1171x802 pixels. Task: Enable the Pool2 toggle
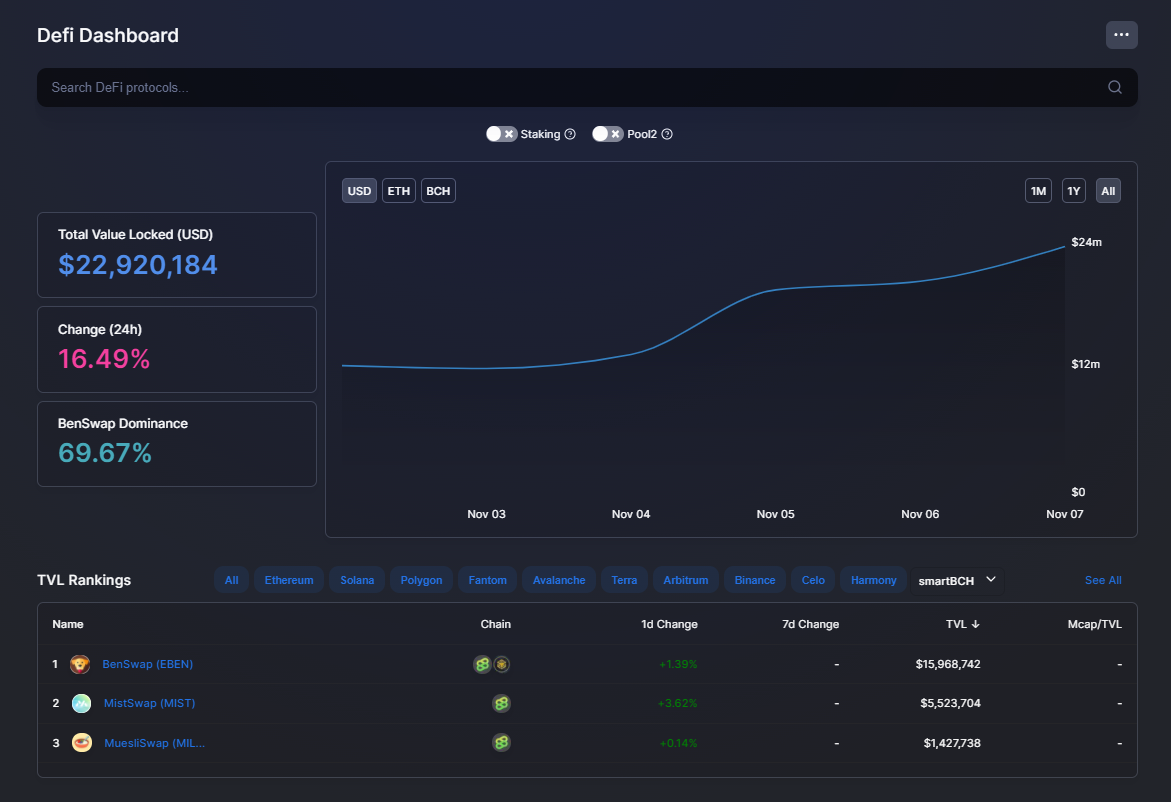click(607, 134)
